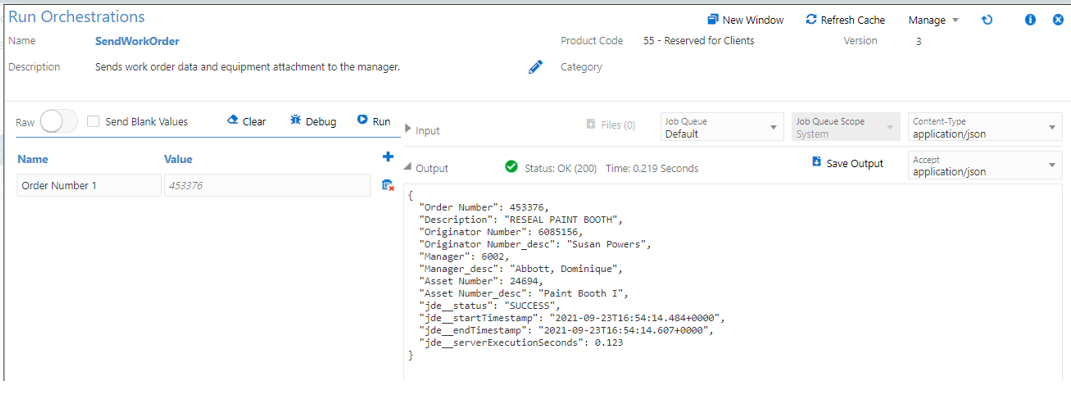Click the value field showing 453376
The width and height of the screenshot is (1071, 394).
click(268, 185)
